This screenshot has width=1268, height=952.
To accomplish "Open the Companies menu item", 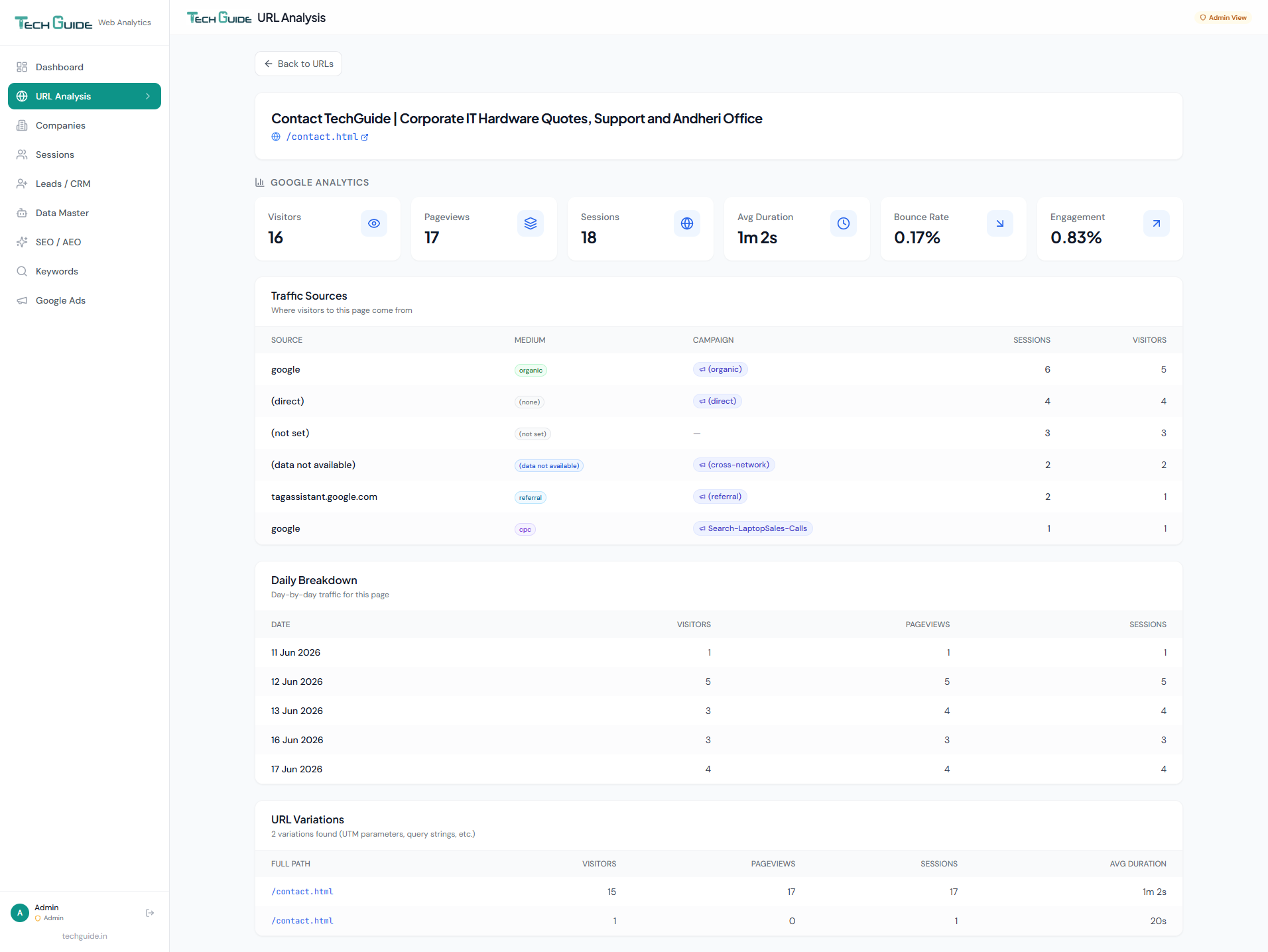I will [84, 125].
